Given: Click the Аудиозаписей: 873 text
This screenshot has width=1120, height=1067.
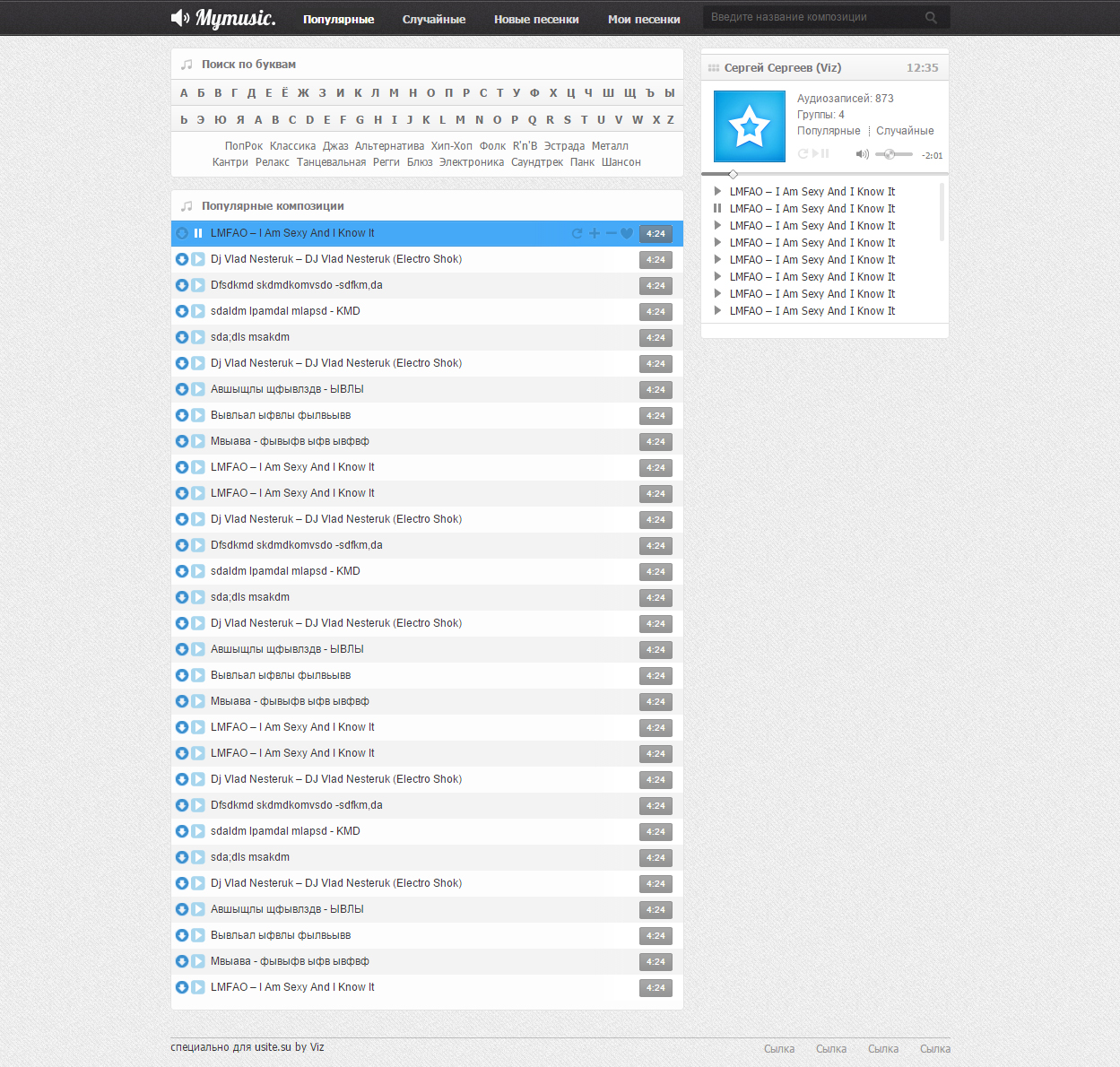Looking at the screenshot, I should point(846,99).
